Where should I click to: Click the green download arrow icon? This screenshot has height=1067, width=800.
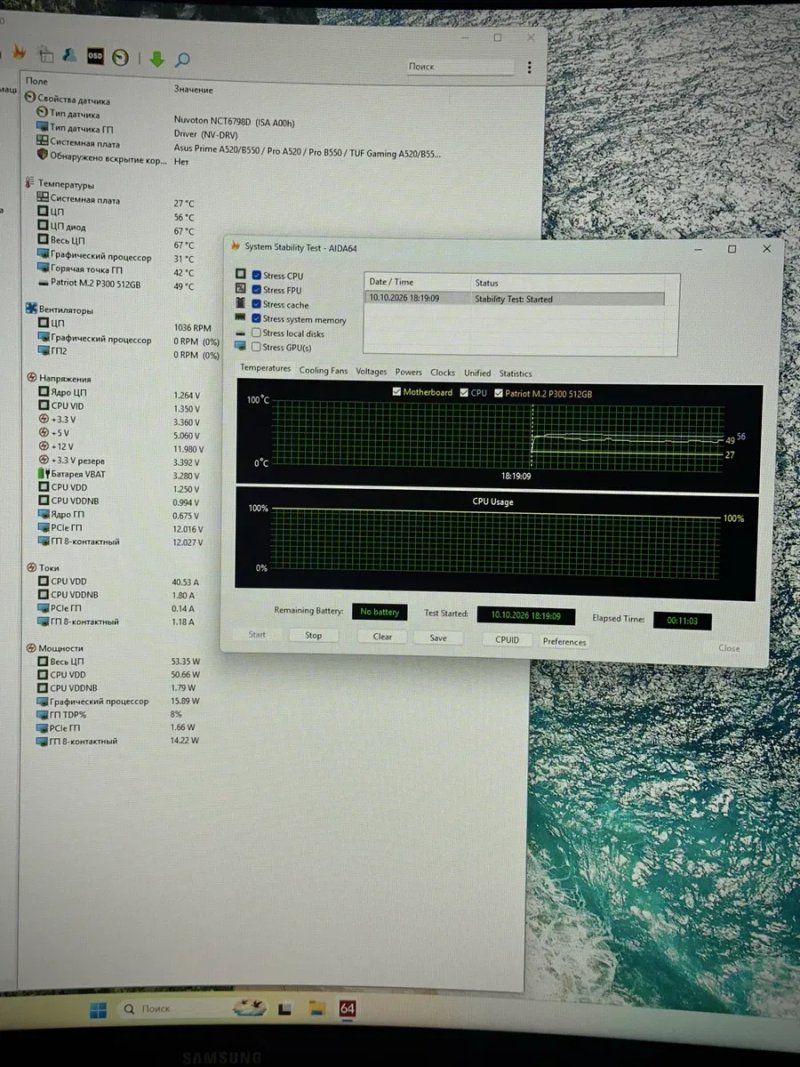[157, 59]
